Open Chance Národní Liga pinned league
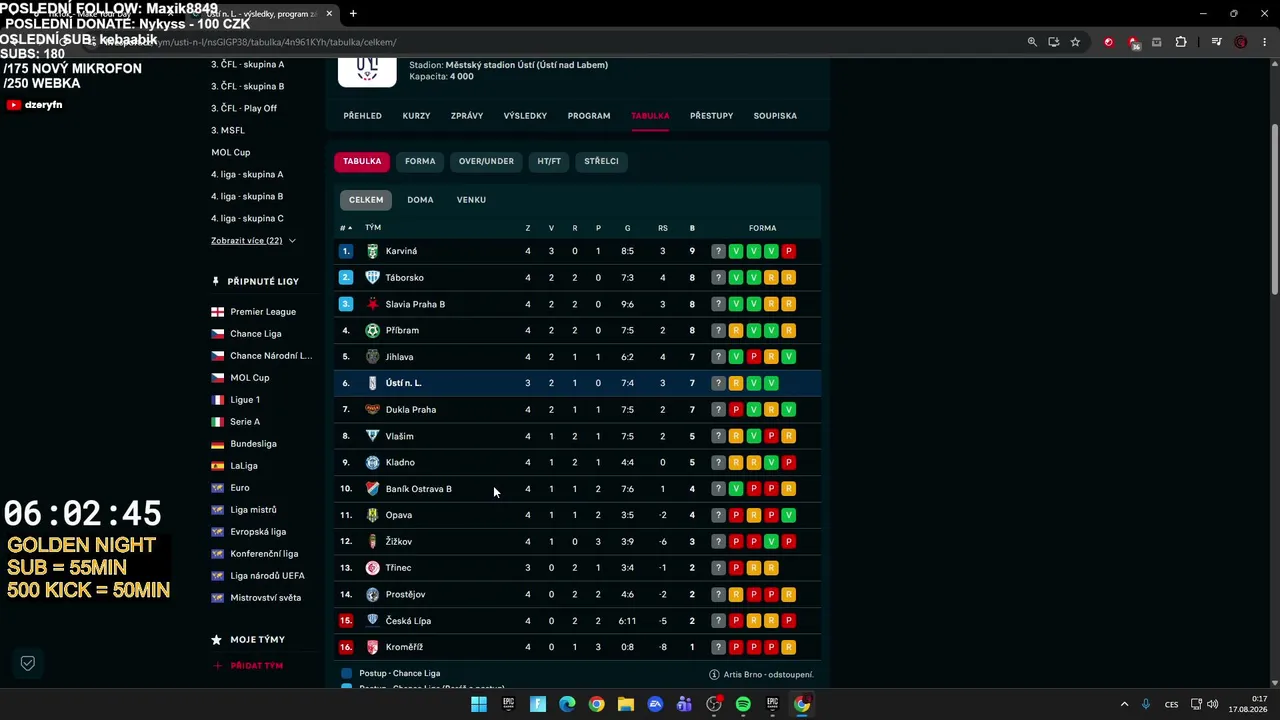Screen dimensions: 1280x720 [271, 356]
